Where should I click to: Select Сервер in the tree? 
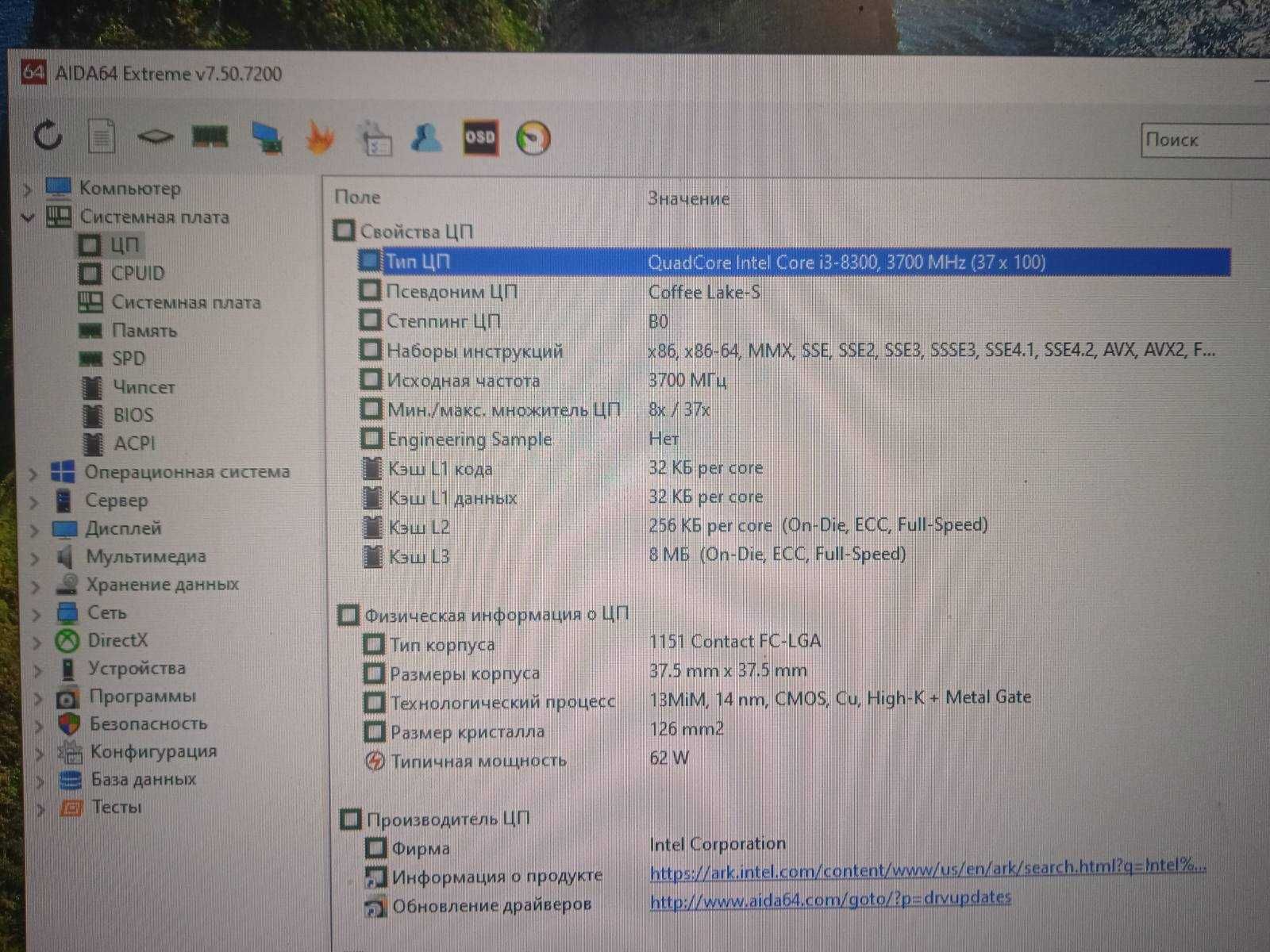tap(101, 500)
